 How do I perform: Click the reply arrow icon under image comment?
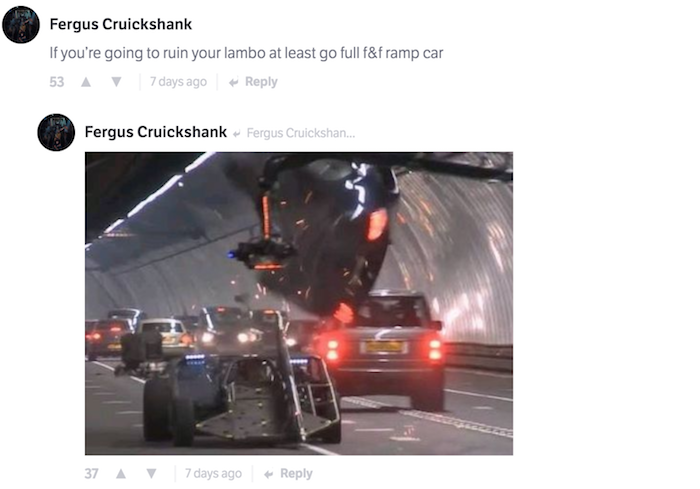tap(269, 474)
